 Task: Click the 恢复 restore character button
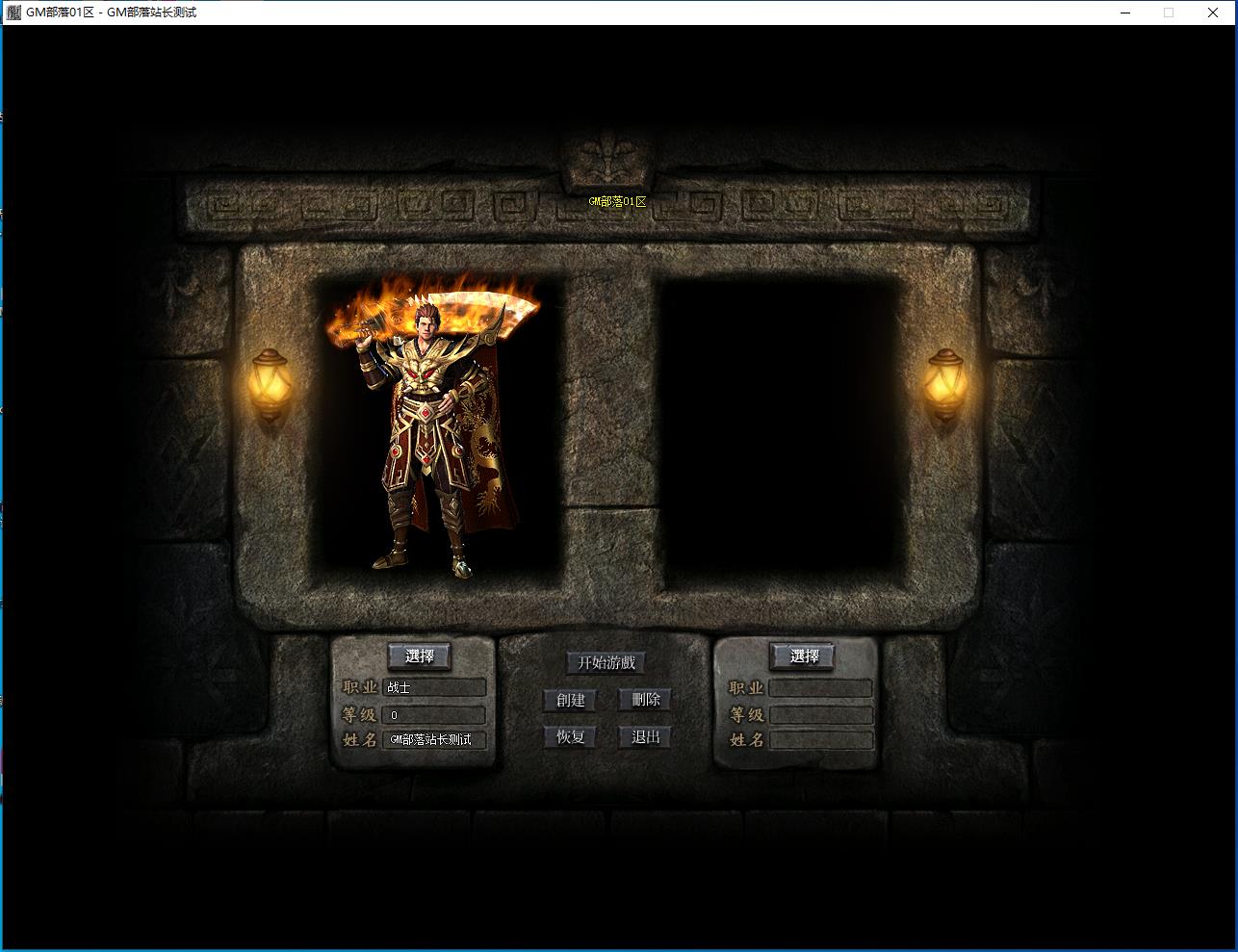570,736
